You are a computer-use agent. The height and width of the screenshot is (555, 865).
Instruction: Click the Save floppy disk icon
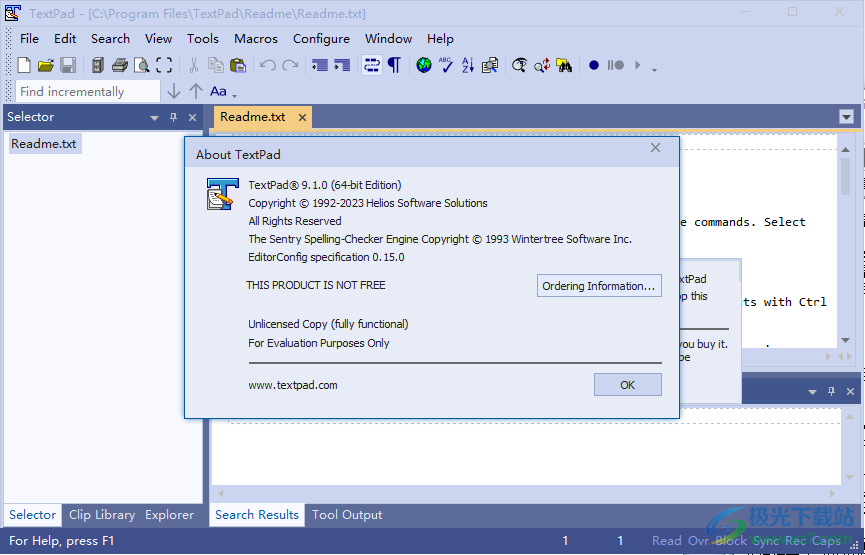pyautogui.click(x=68, y=65)
